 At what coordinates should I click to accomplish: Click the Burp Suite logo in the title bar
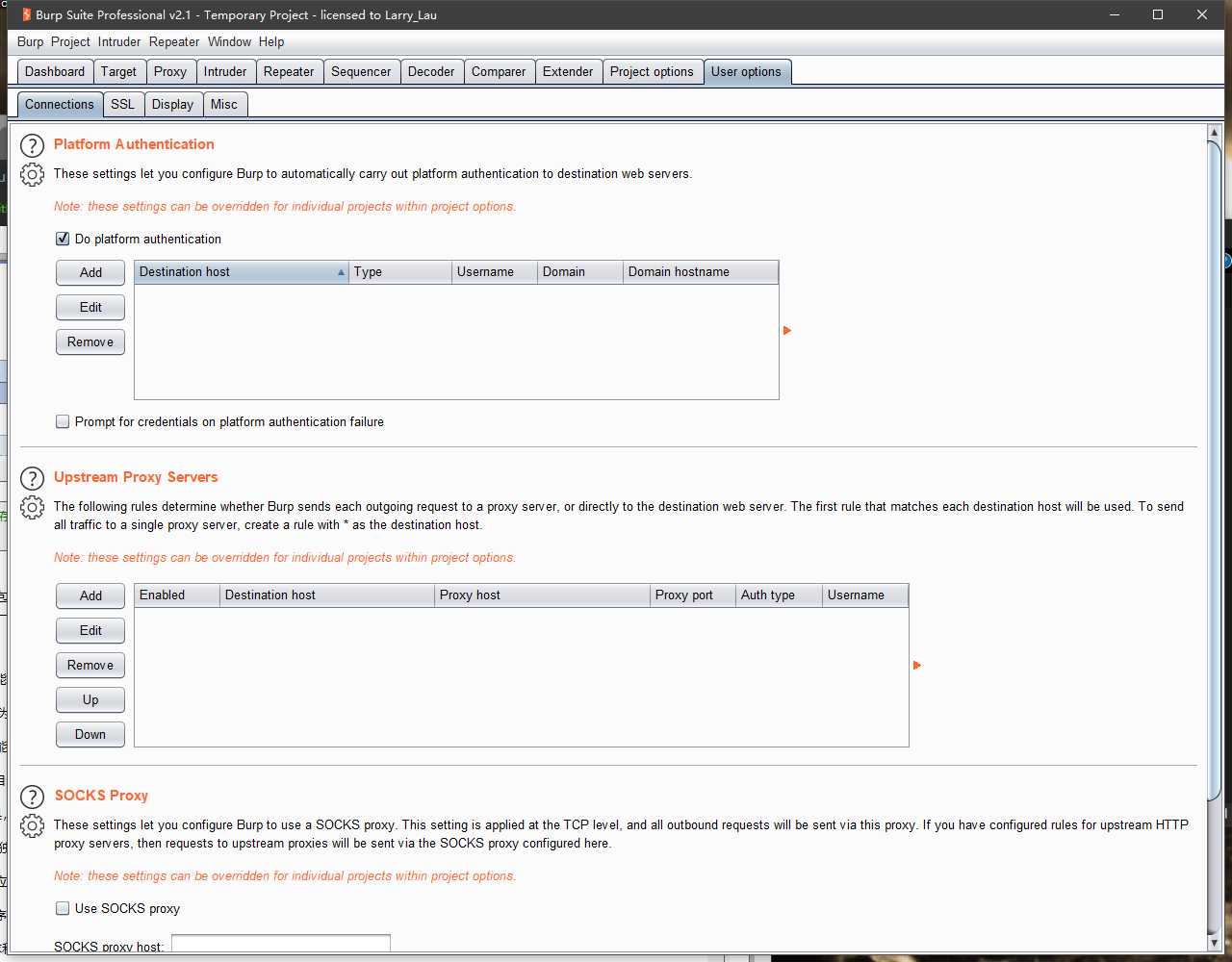point(26,14)
